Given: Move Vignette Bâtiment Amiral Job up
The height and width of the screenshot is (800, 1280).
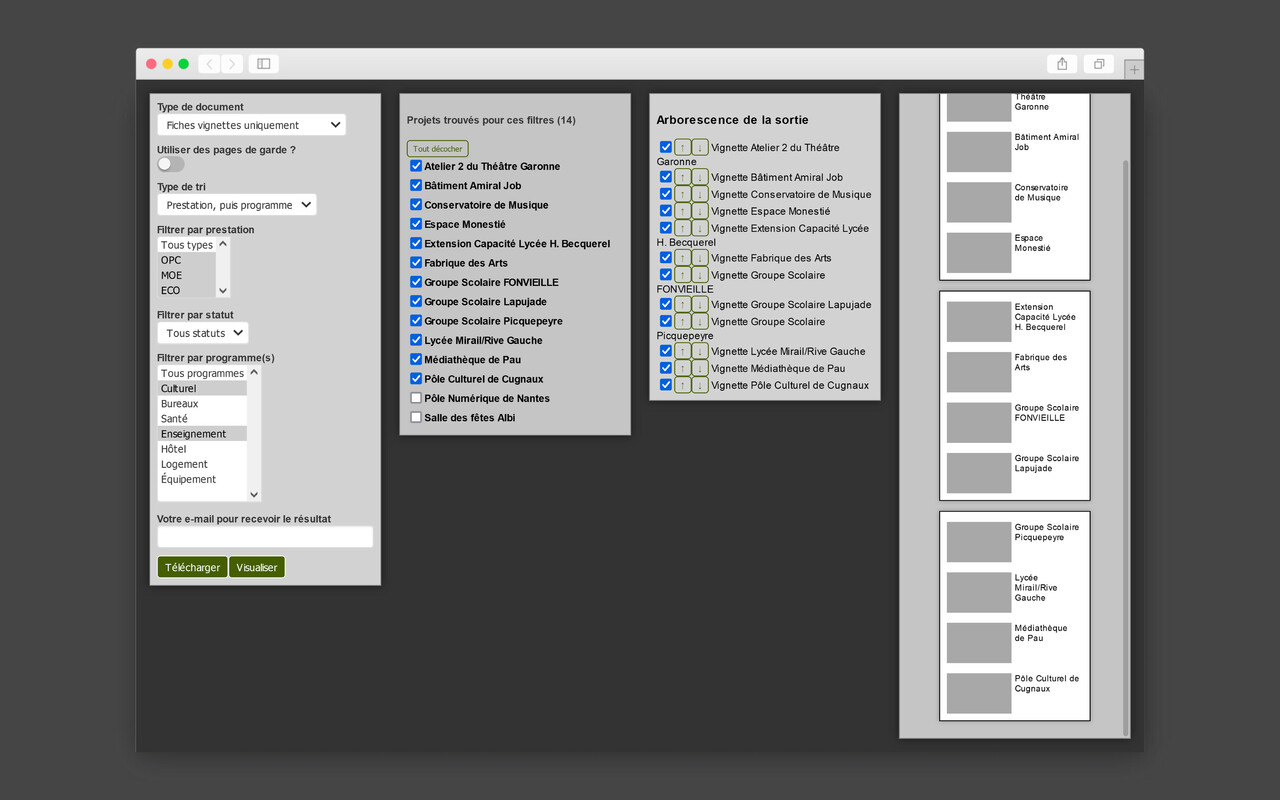Looking at the screenshot, I should pos(683,177).
